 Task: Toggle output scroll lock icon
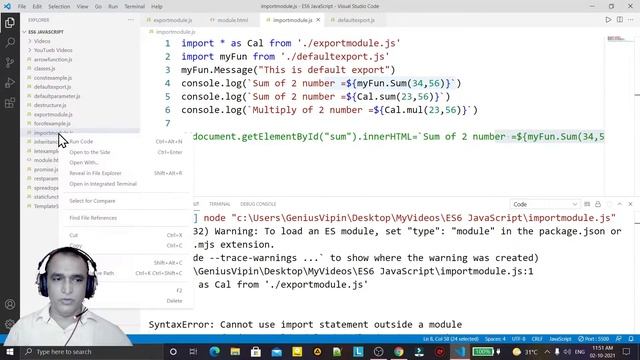(598, 204)
